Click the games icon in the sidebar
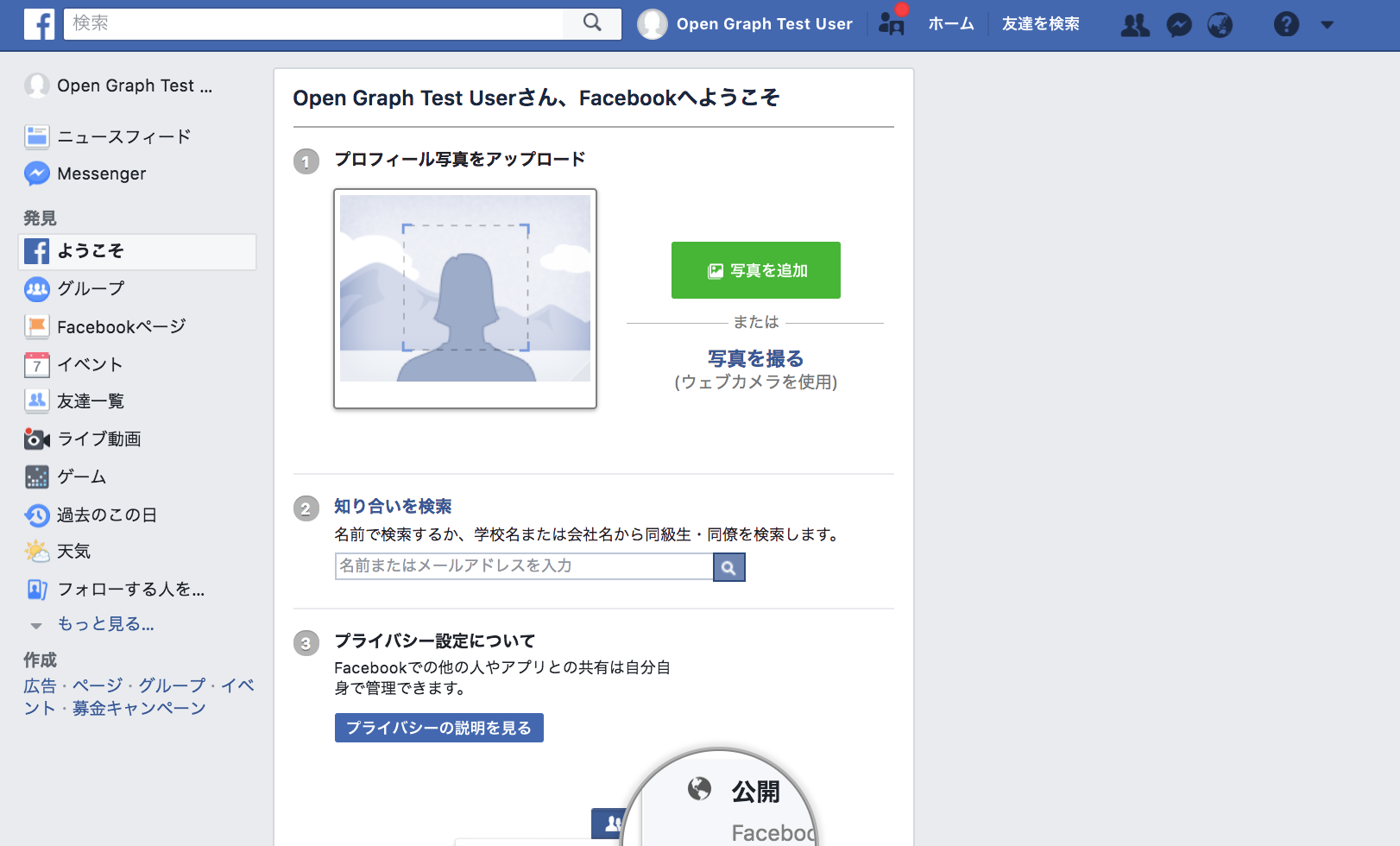This screenshot has width=1400, height=846. [x=37, y=477]
